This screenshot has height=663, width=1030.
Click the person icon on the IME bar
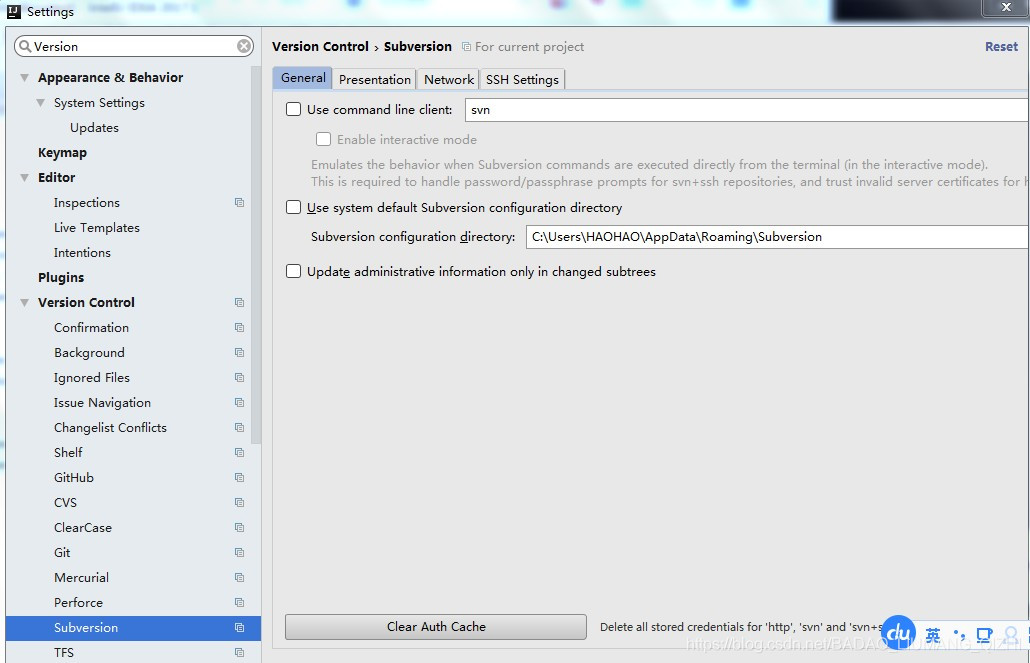[x=1008, y=634]
